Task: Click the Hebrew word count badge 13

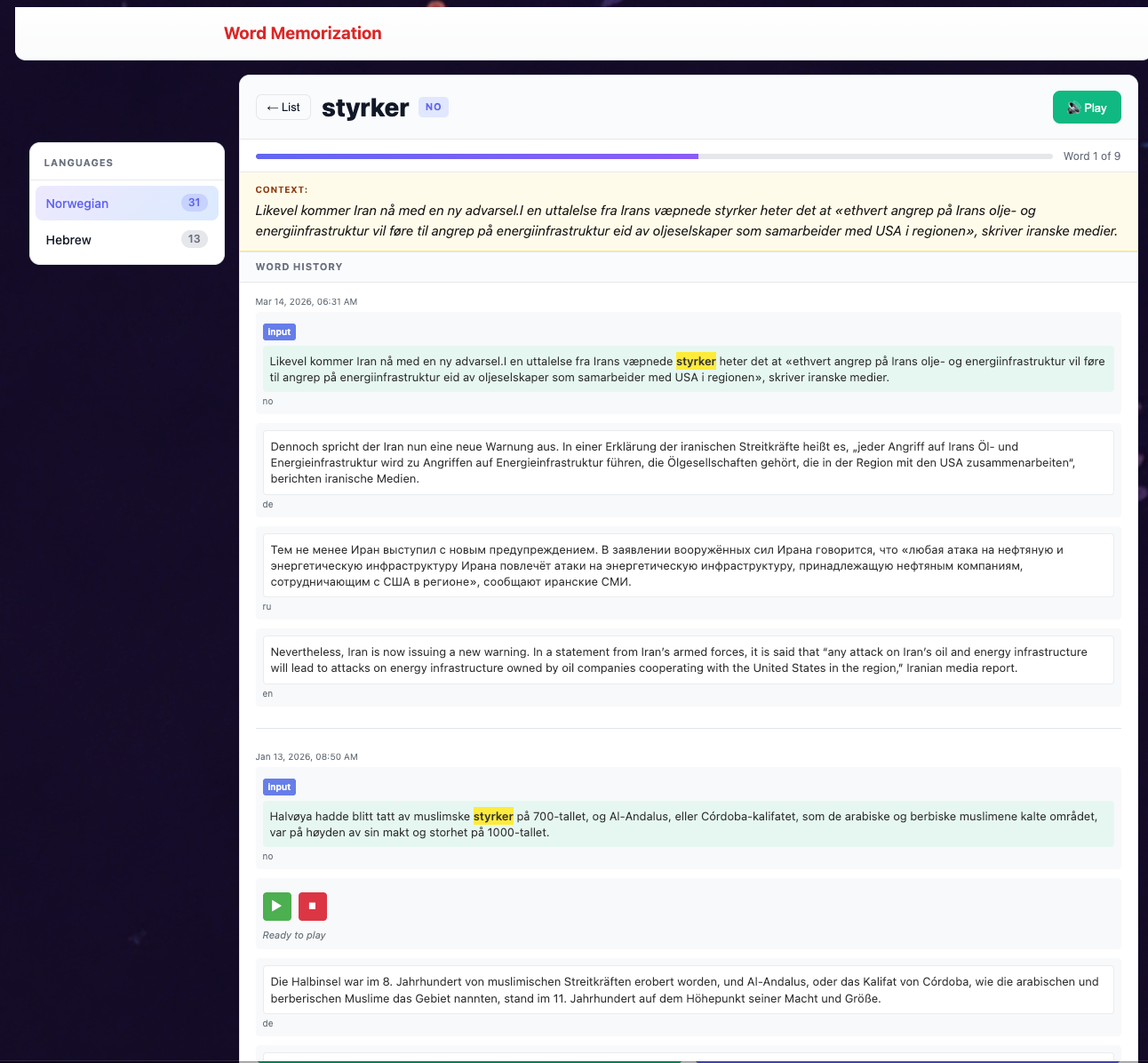Action: pyautogui.click(x=194, y=239)
